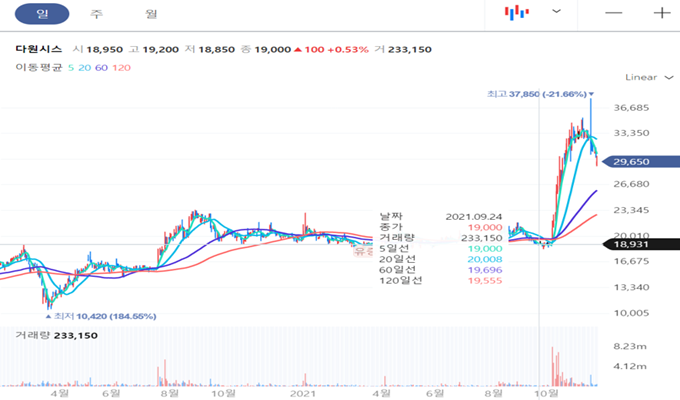Click the 다원시스 stock name

click(39, 49)
